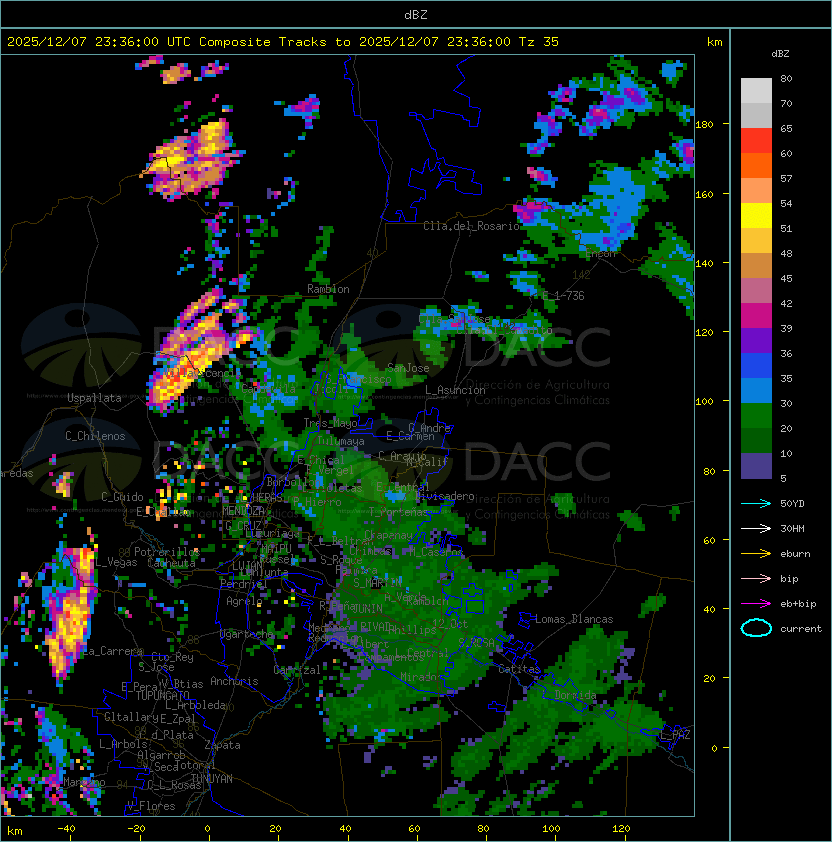The height and width of the screenshot is (842, 832).
Task: Click the white 30HM arrow symbol
Action: click(756, 528)
